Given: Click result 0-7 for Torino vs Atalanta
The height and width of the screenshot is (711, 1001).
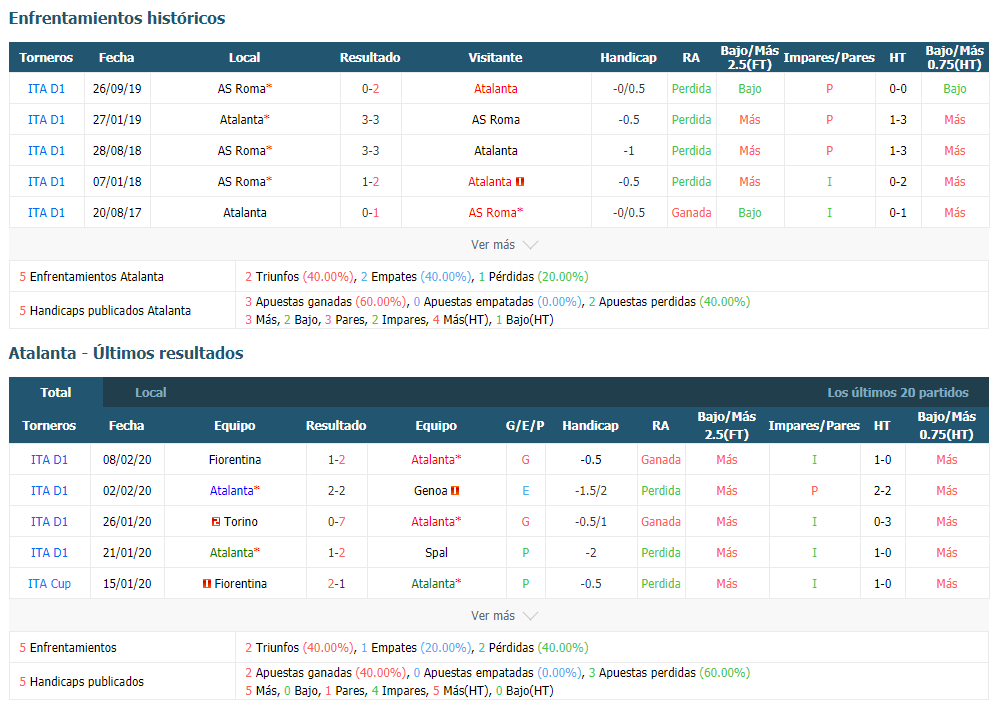Looking at the screenshot, I should point(336,521).
